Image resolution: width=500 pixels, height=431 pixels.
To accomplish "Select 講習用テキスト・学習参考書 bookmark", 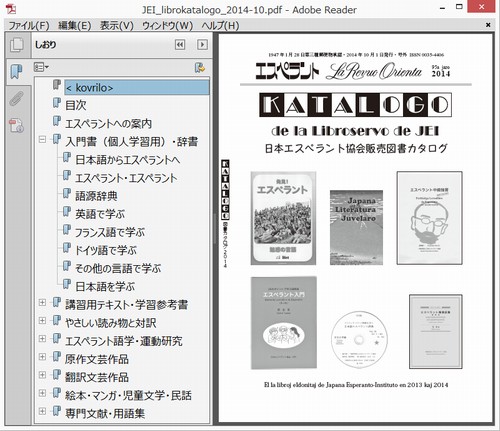I will click(x=126, y=305).
